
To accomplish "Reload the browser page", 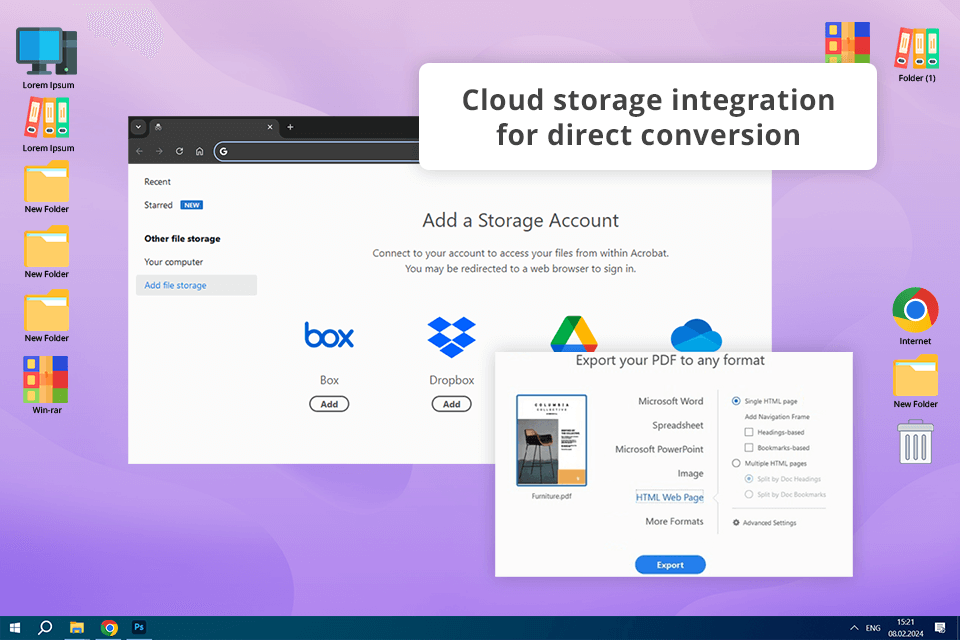I will point(179,151).
